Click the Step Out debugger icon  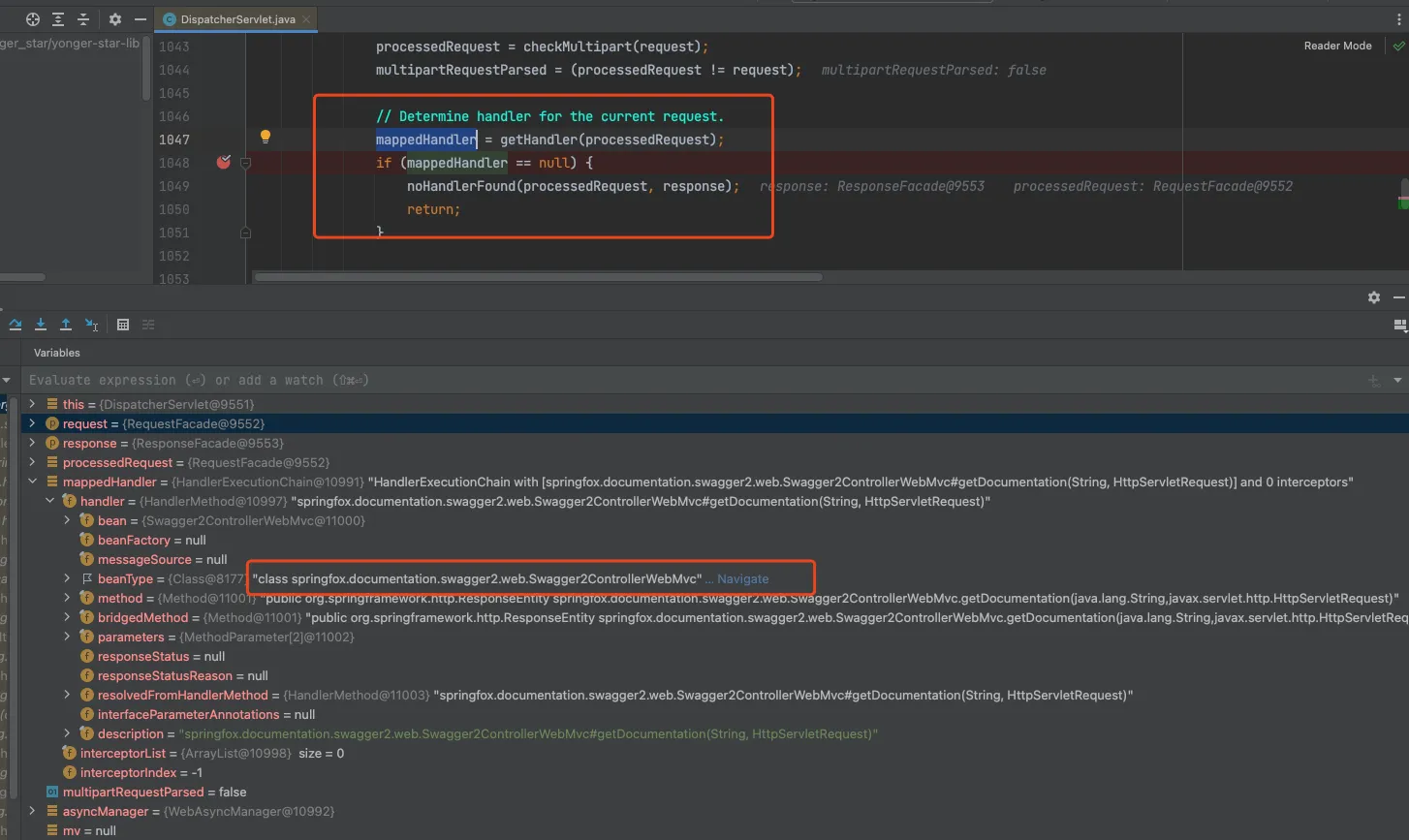click(x=66, y=325)
